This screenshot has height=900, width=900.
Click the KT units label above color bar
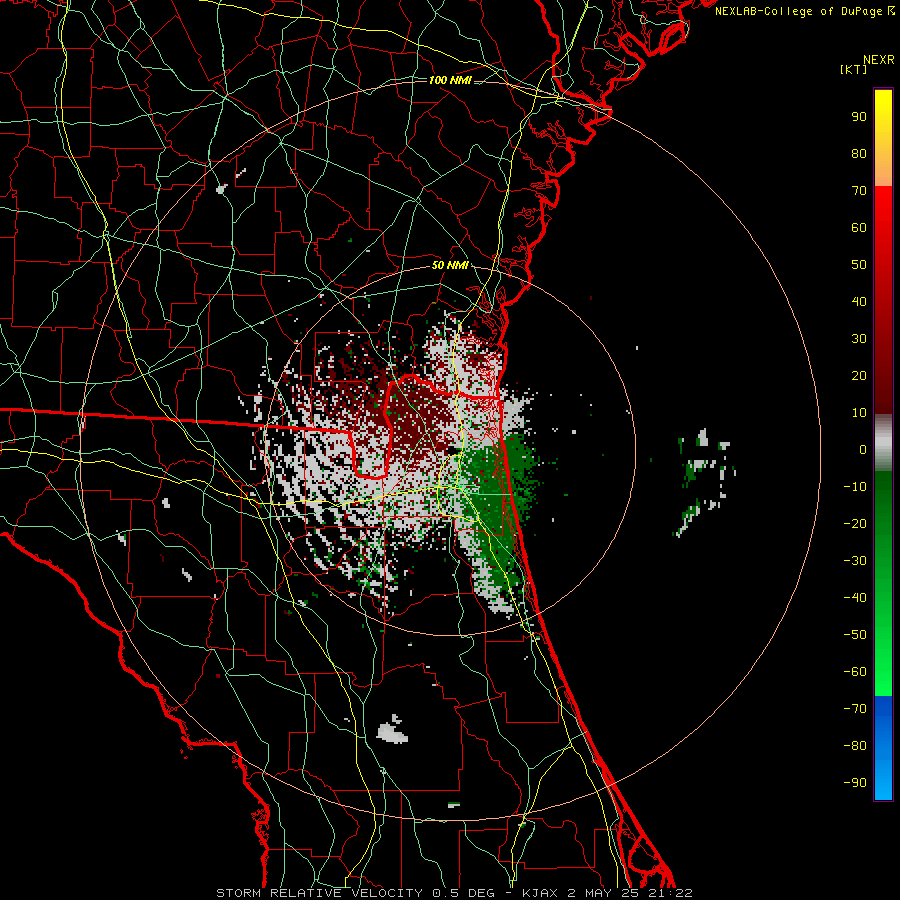[x=854, y=69]
